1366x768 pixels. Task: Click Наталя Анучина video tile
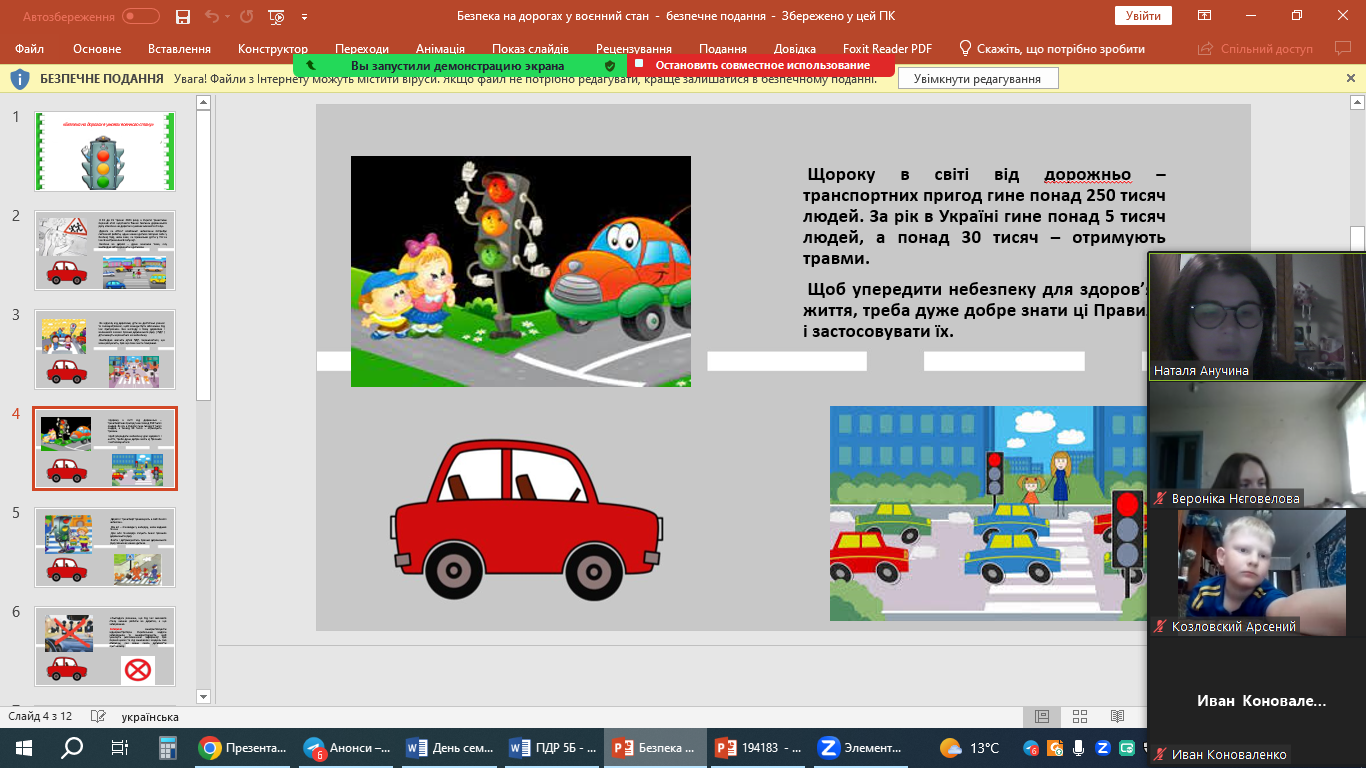(1257, 316)
